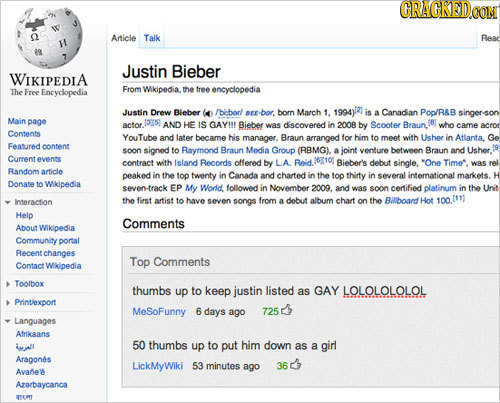
Task: Select Aragonés language link
Action: (x=33, y=359)
